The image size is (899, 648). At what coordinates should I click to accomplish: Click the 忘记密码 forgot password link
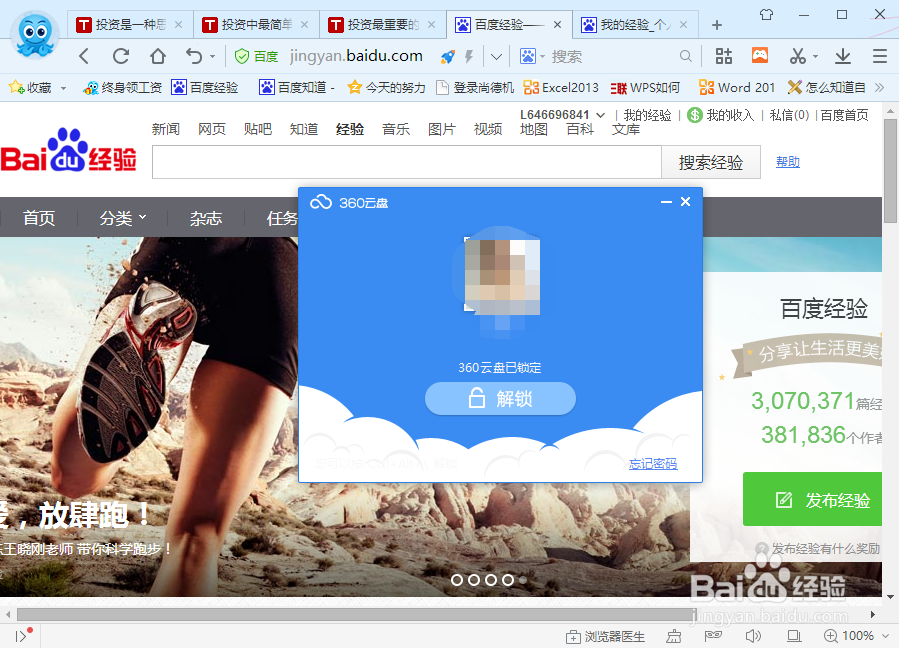pyautogui.click(x=652, y=464)
